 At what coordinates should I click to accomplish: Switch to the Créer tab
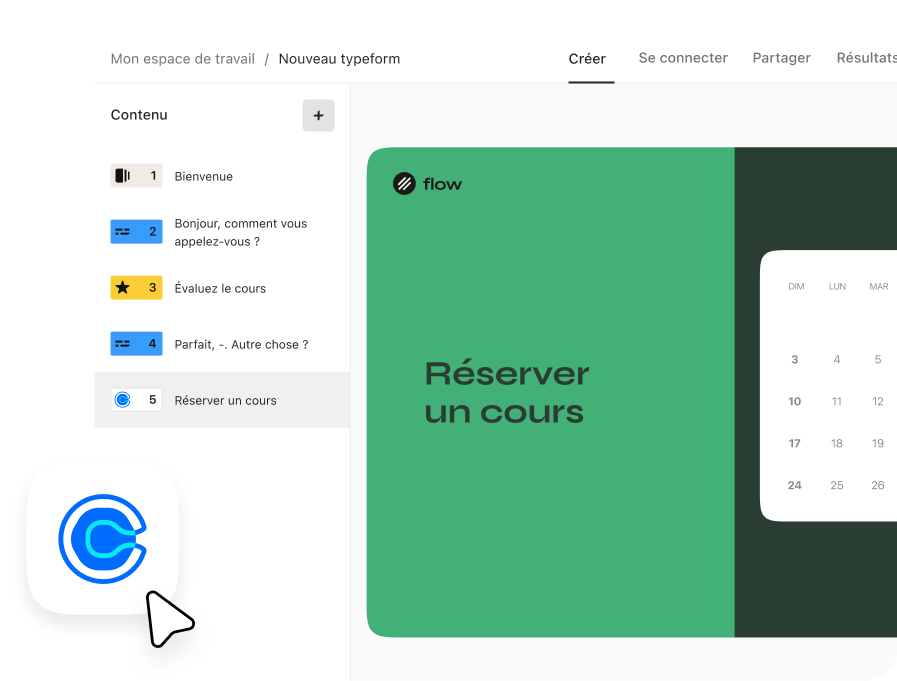587,59
